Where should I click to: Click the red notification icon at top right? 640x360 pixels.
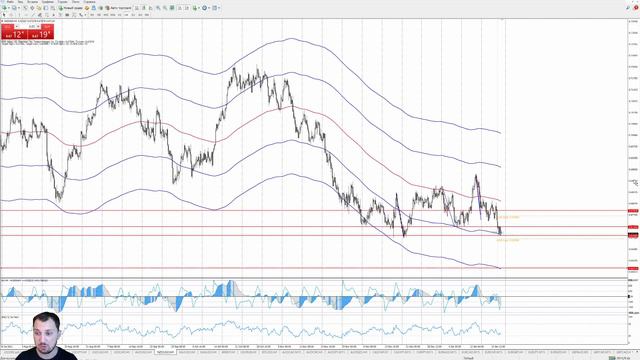pos(636,8)
